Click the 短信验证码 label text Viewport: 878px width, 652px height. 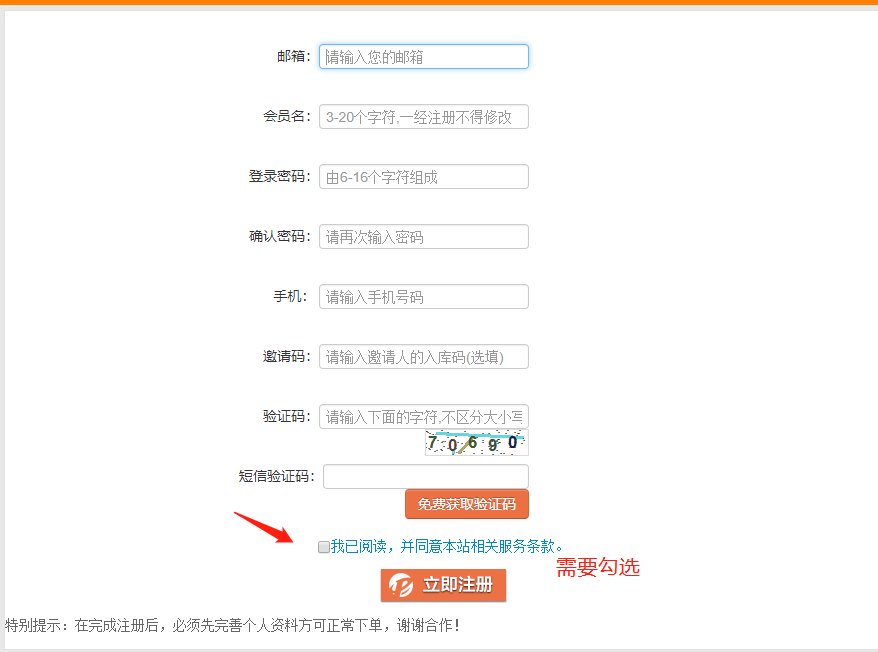pos(277,476)
